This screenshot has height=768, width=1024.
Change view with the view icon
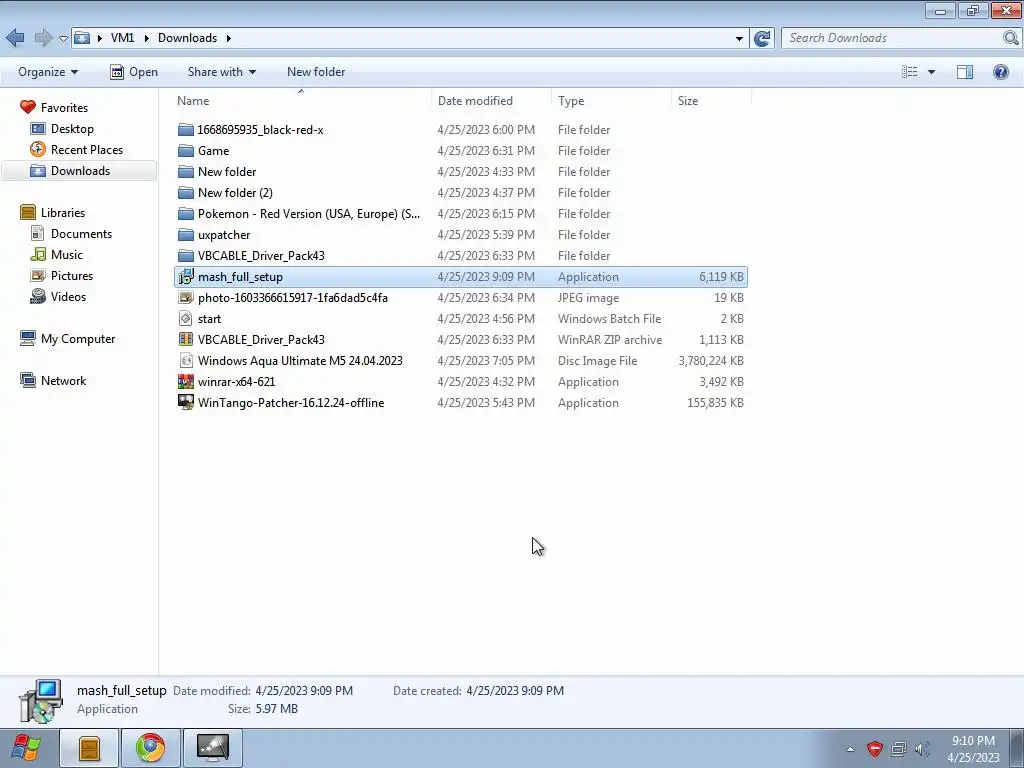[x=910, y=72]
